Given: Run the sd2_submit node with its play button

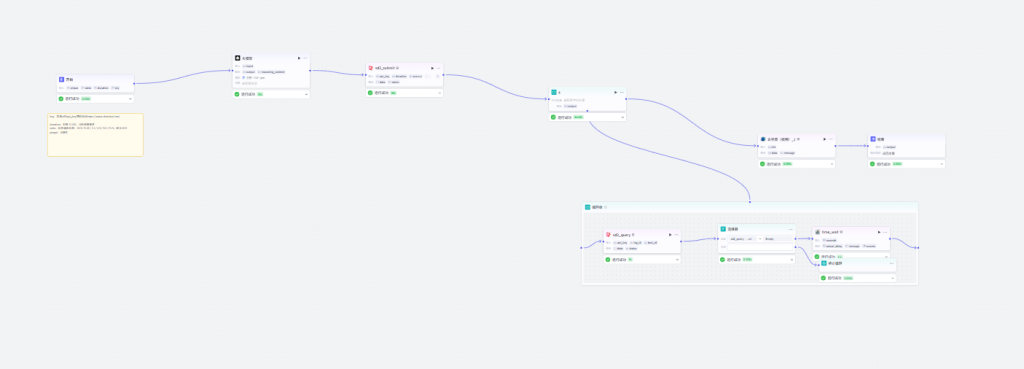Looking at the screenshot, I should [432, 68].
